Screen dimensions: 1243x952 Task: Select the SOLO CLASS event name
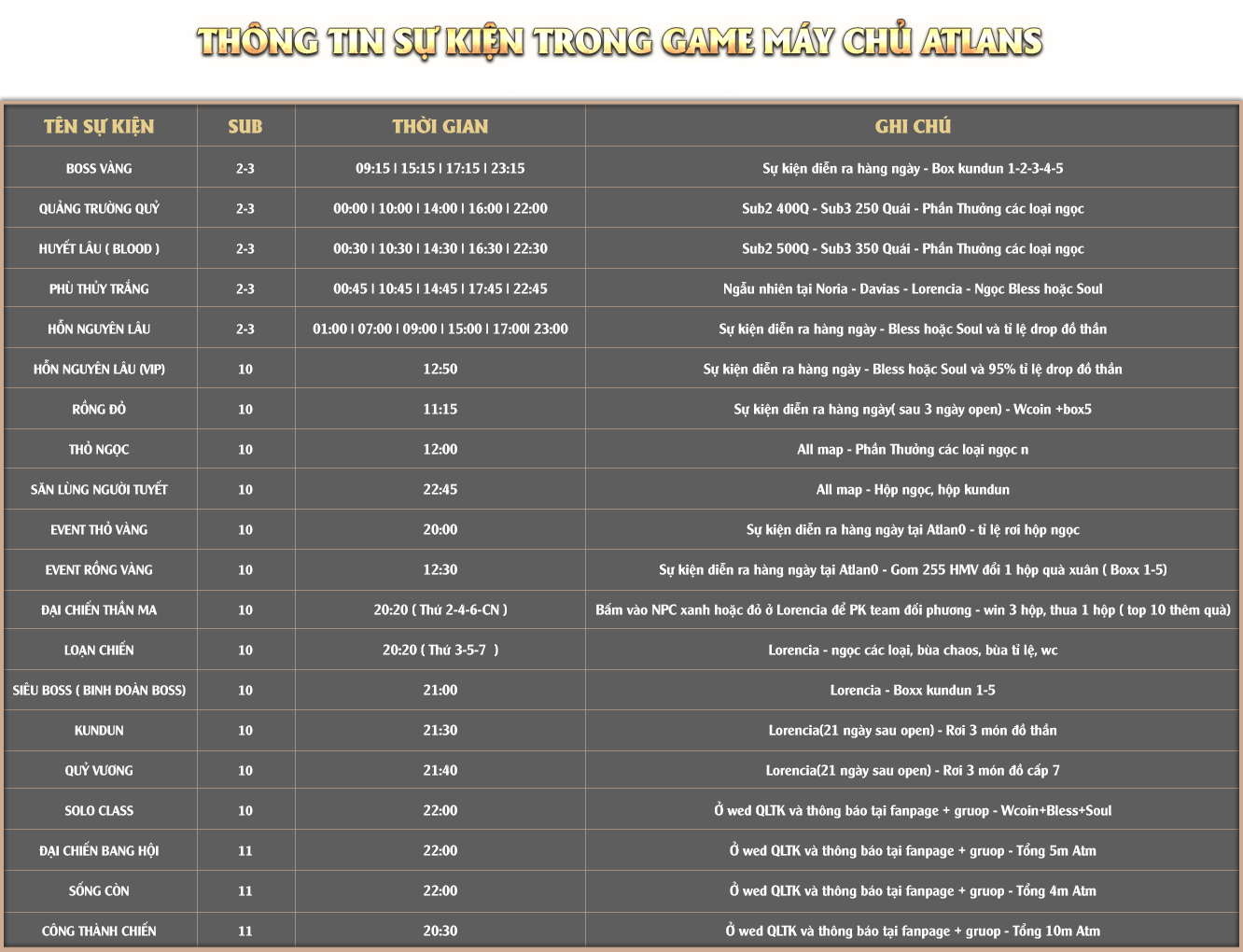(99, 811)
